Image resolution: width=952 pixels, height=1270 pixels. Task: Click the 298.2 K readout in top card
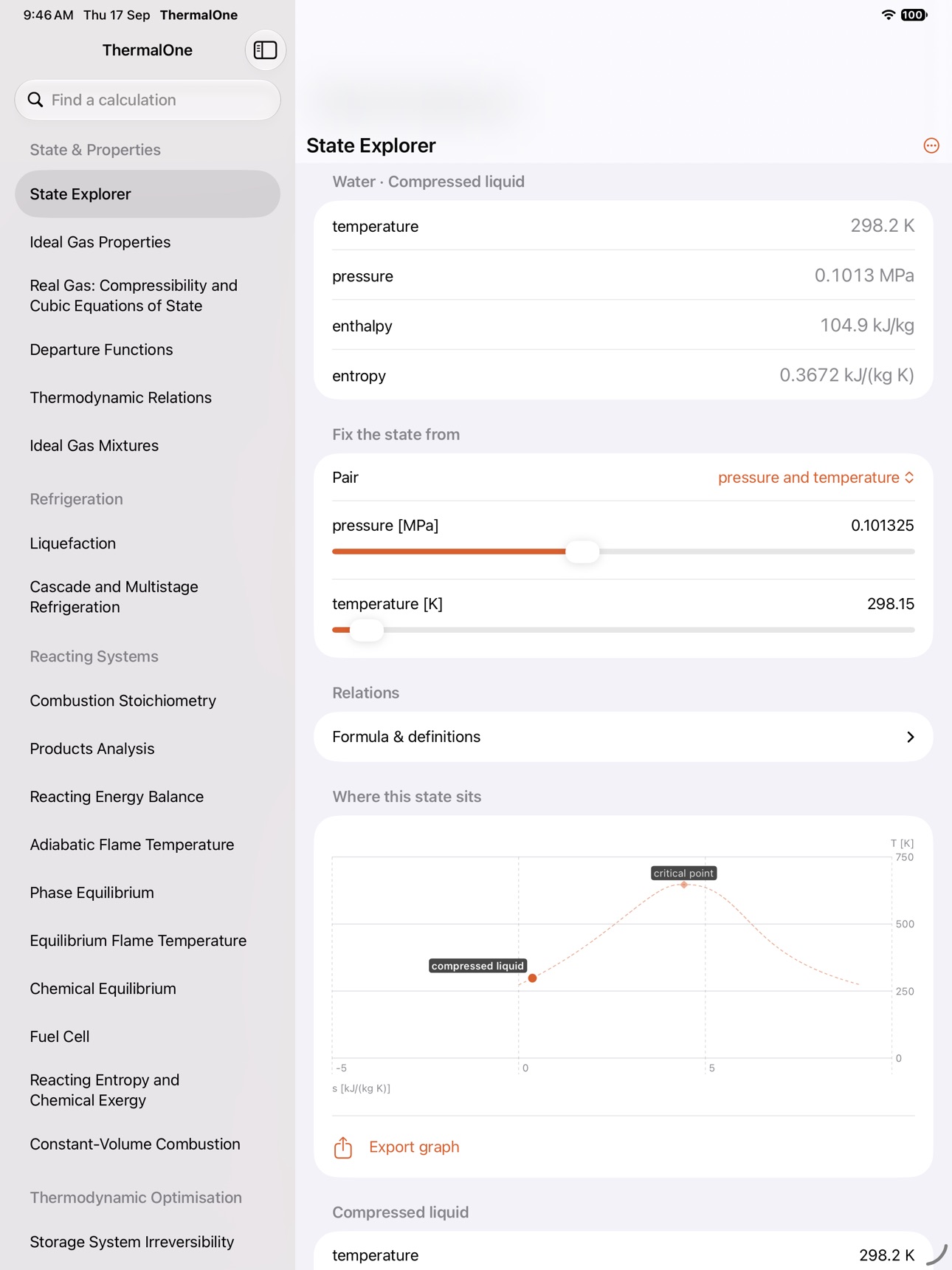[883, 226]
